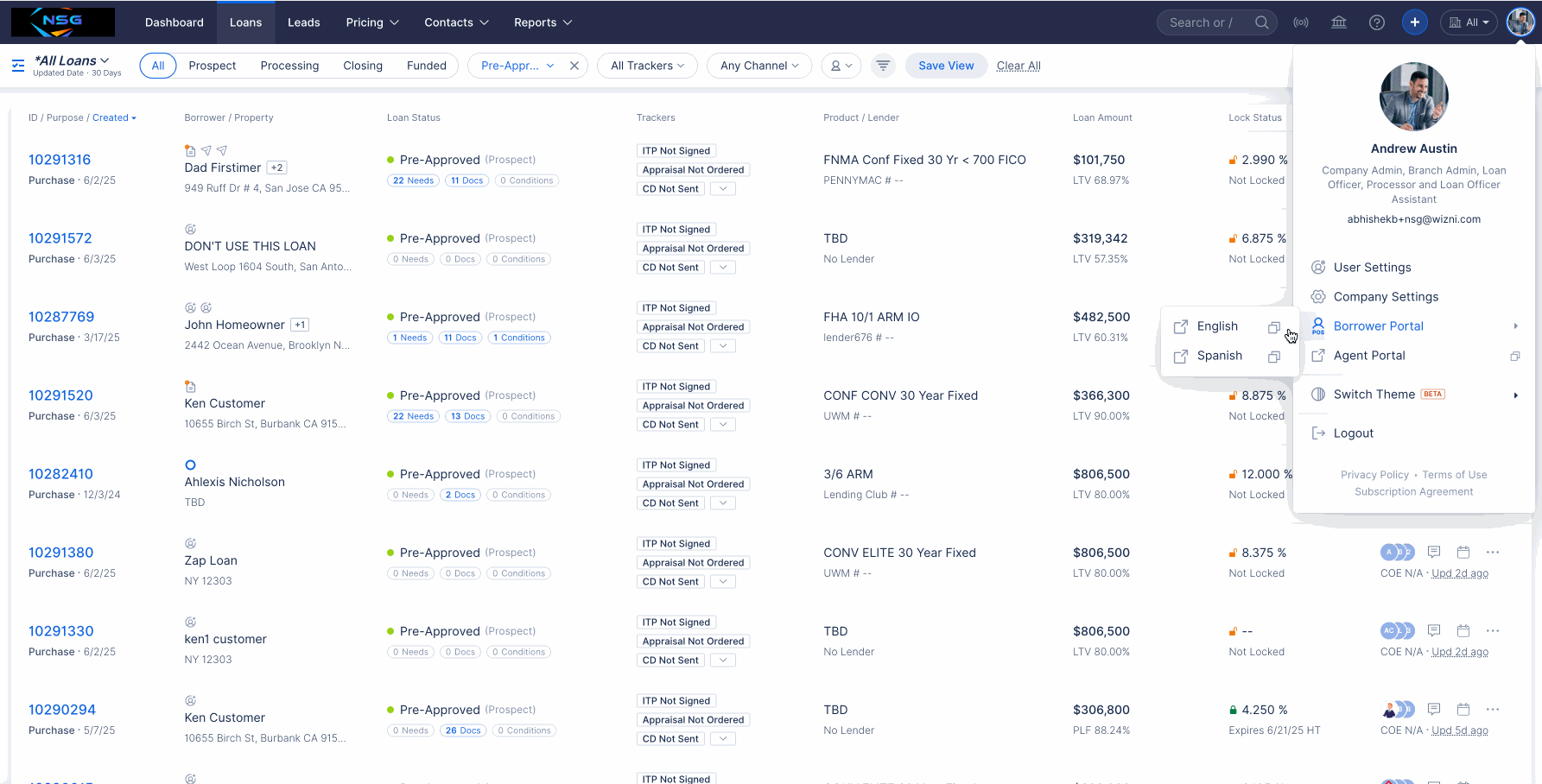Image resolution: width=1542 pixels, height=784 pixels.
Task: Select Borrower Portal menu item
Action: point(1414,326)
